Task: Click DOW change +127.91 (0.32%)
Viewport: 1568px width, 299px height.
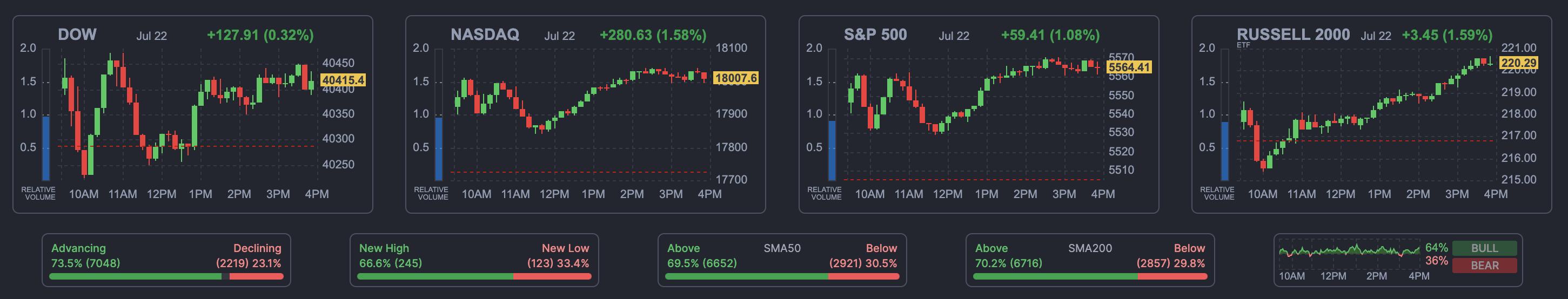Action: pos(260,35)
